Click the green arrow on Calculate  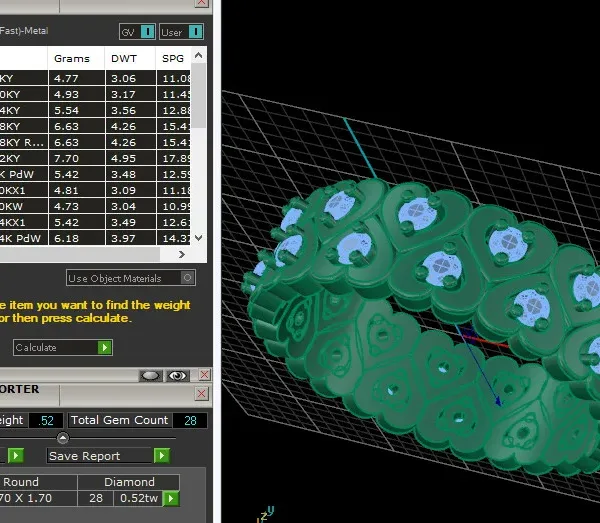pyautogui.click(x=104, y=347)
